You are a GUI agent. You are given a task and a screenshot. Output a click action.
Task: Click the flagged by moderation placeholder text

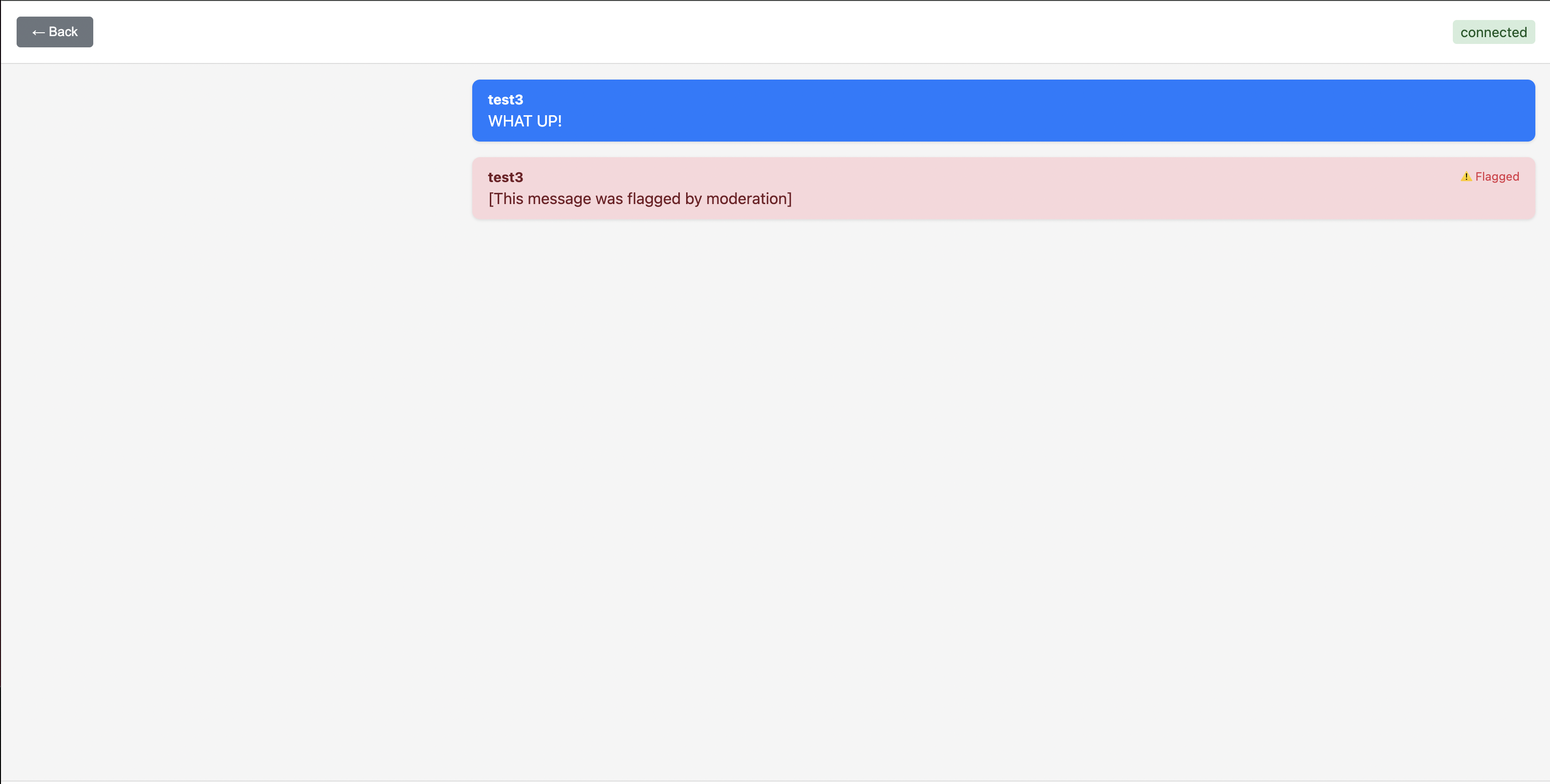(639, 199)
